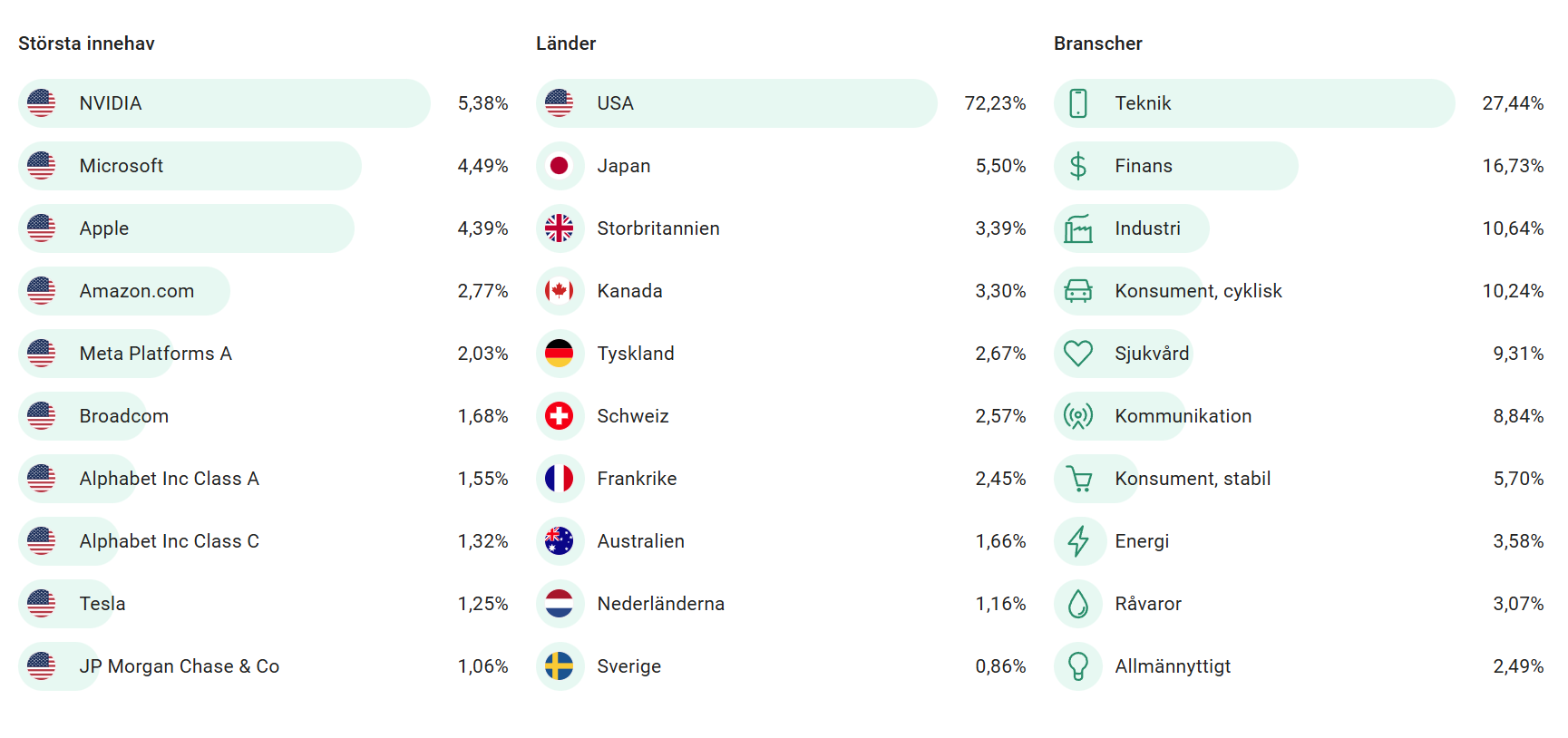Viewport: 1568px width, 738px height.
Task: Click the Finans dollar sign icon
Action: click(1077, 166)
